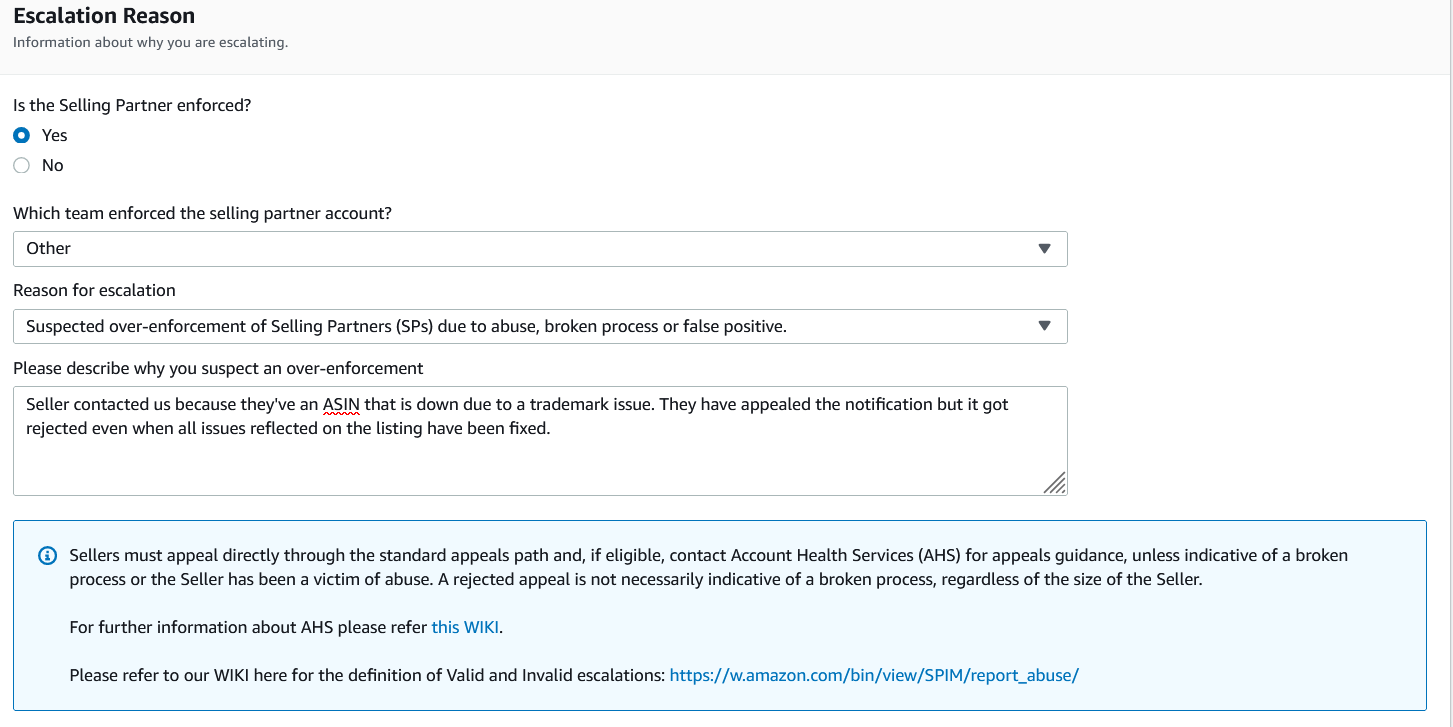Select the Yes radio button
1453x727 pixels.
point(22,135)
